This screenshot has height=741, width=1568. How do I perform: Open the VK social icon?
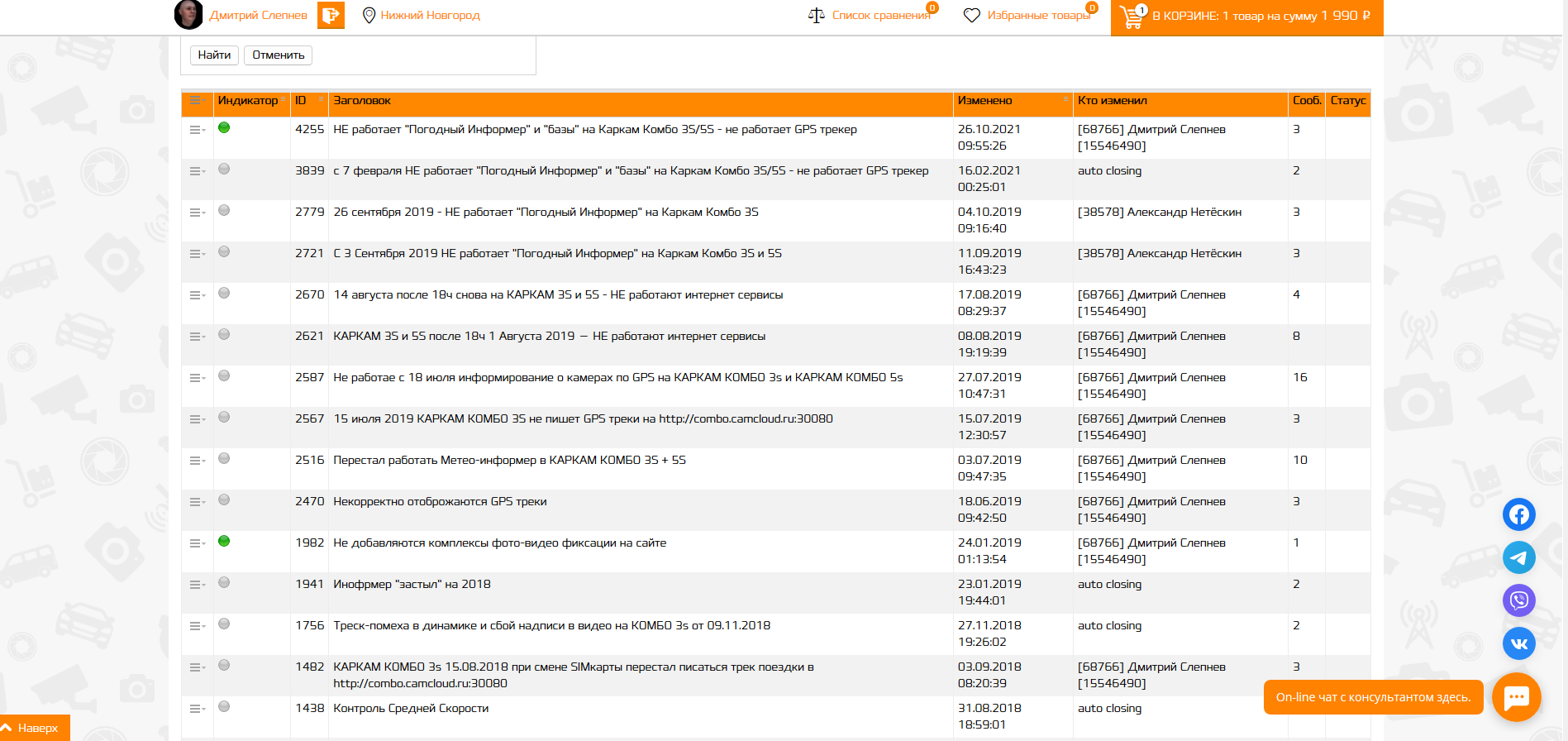1518,643
